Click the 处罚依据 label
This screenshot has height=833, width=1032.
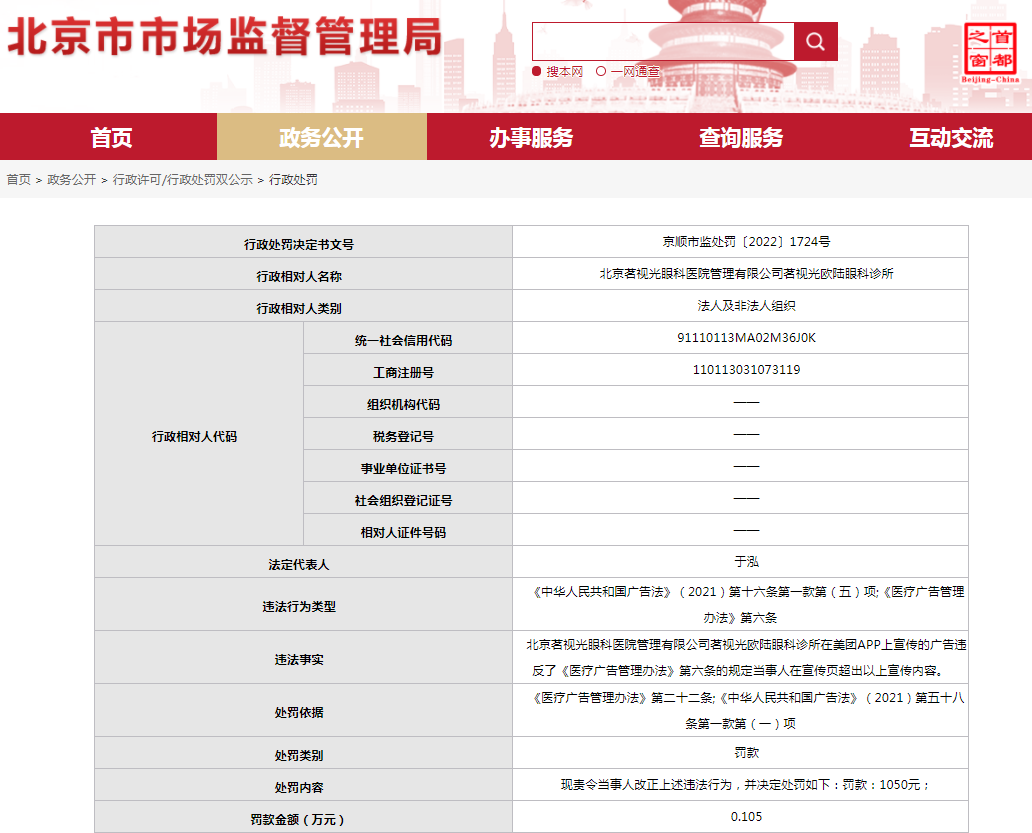tap(299, 713)
